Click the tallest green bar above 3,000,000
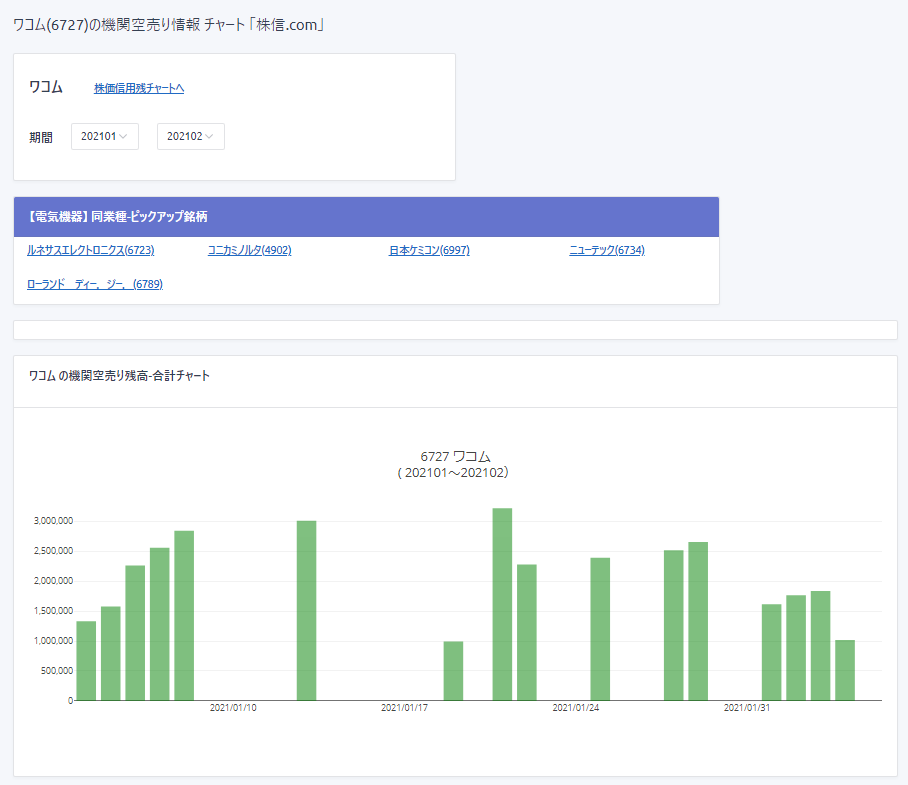This screenshot has width=908, height=785. point(502,604)
